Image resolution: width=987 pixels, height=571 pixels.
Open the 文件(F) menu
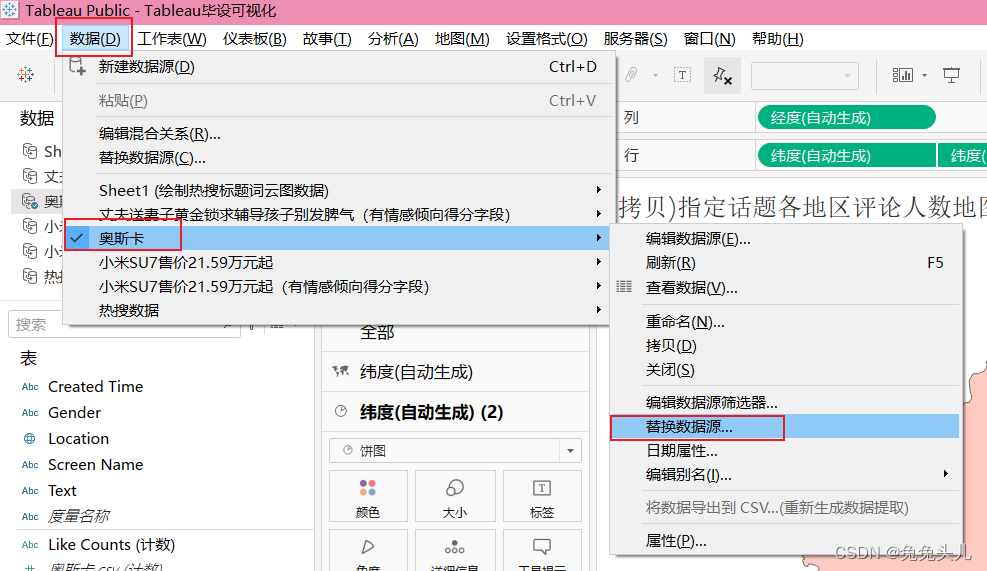30,39
